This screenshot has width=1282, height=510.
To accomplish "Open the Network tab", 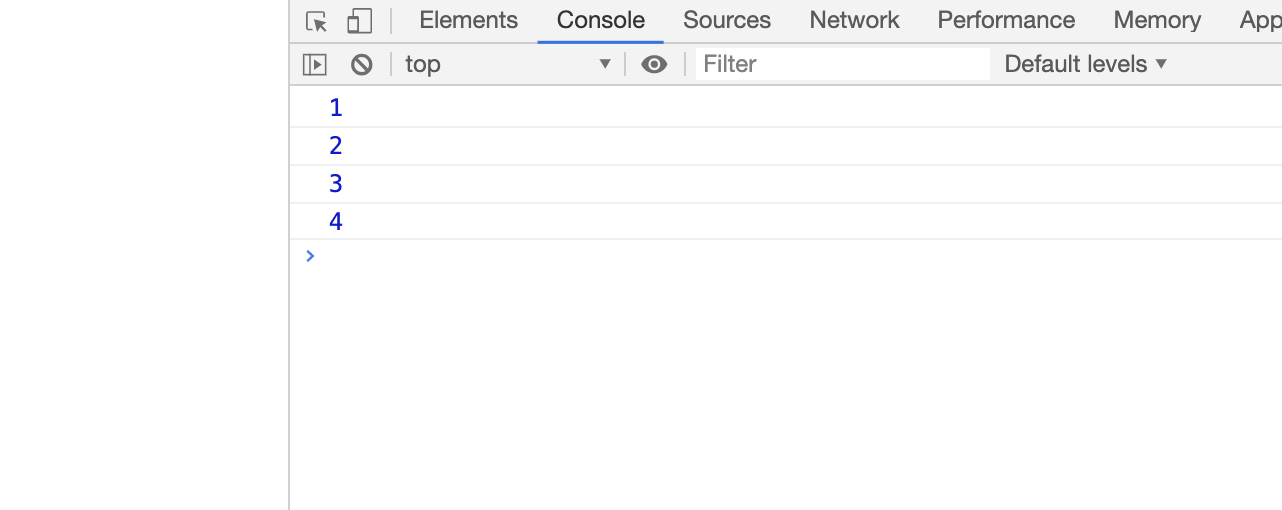I will (854, 20).
